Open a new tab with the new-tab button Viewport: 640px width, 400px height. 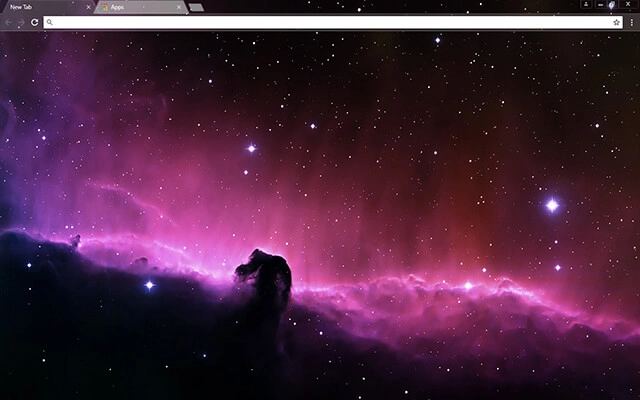pos(196,7)
